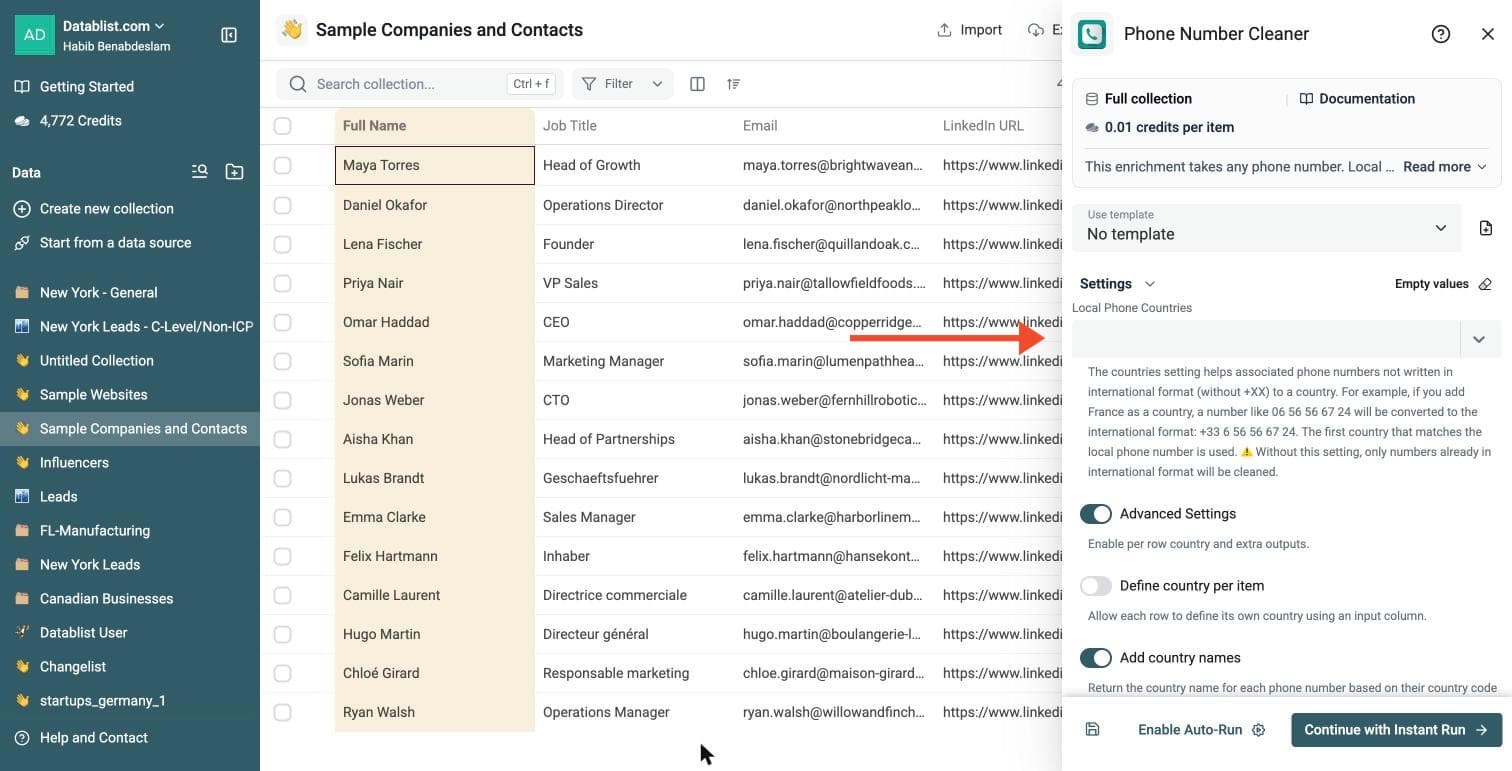
Task: Toggle Advanced Settings switch off
Action: pyautogui.click(x=1096, y=514)
